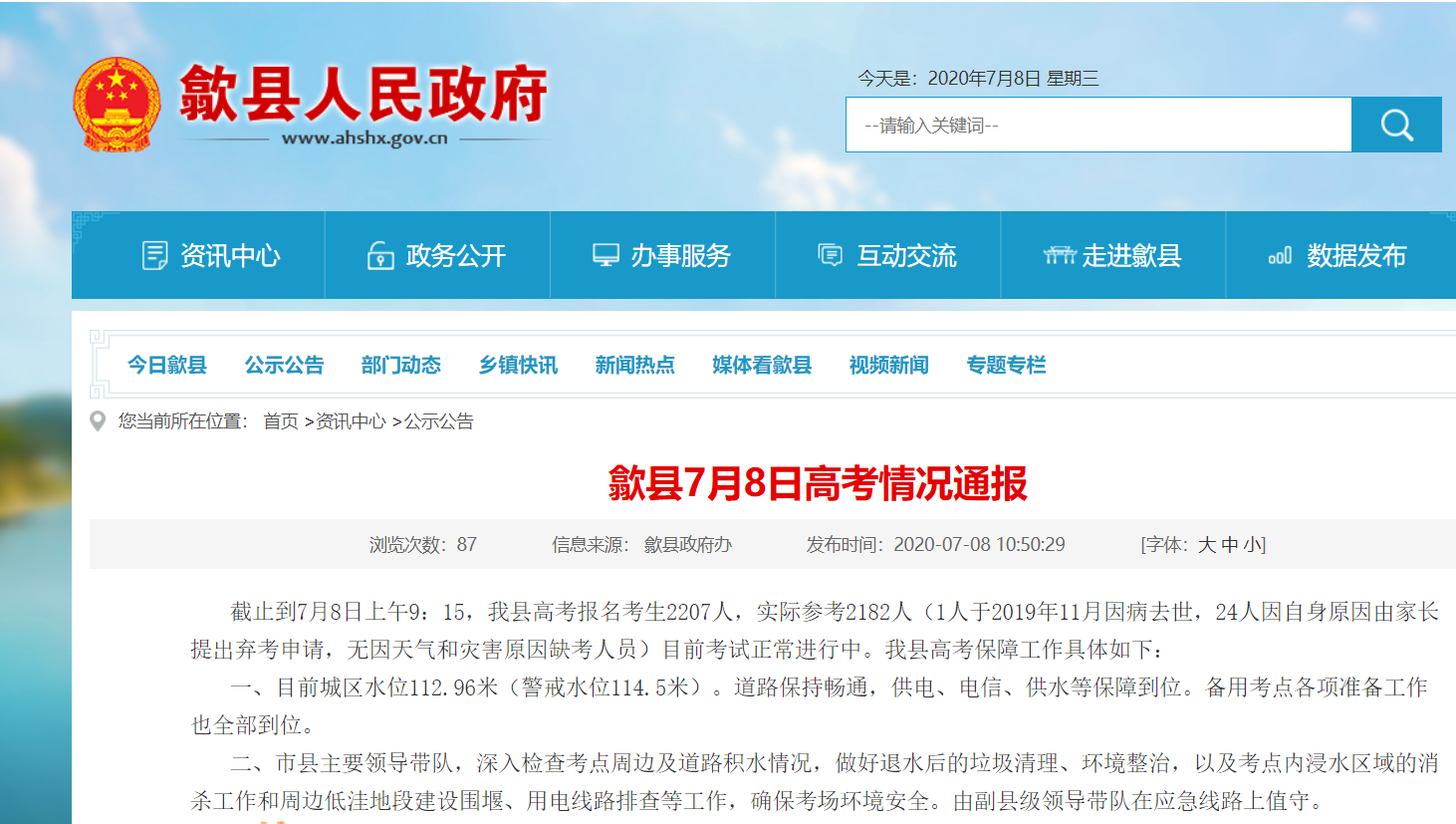Open the 今日歙县 tab
The width and height of the screenshot is (1456, 824).
click(x=167, y=365)
